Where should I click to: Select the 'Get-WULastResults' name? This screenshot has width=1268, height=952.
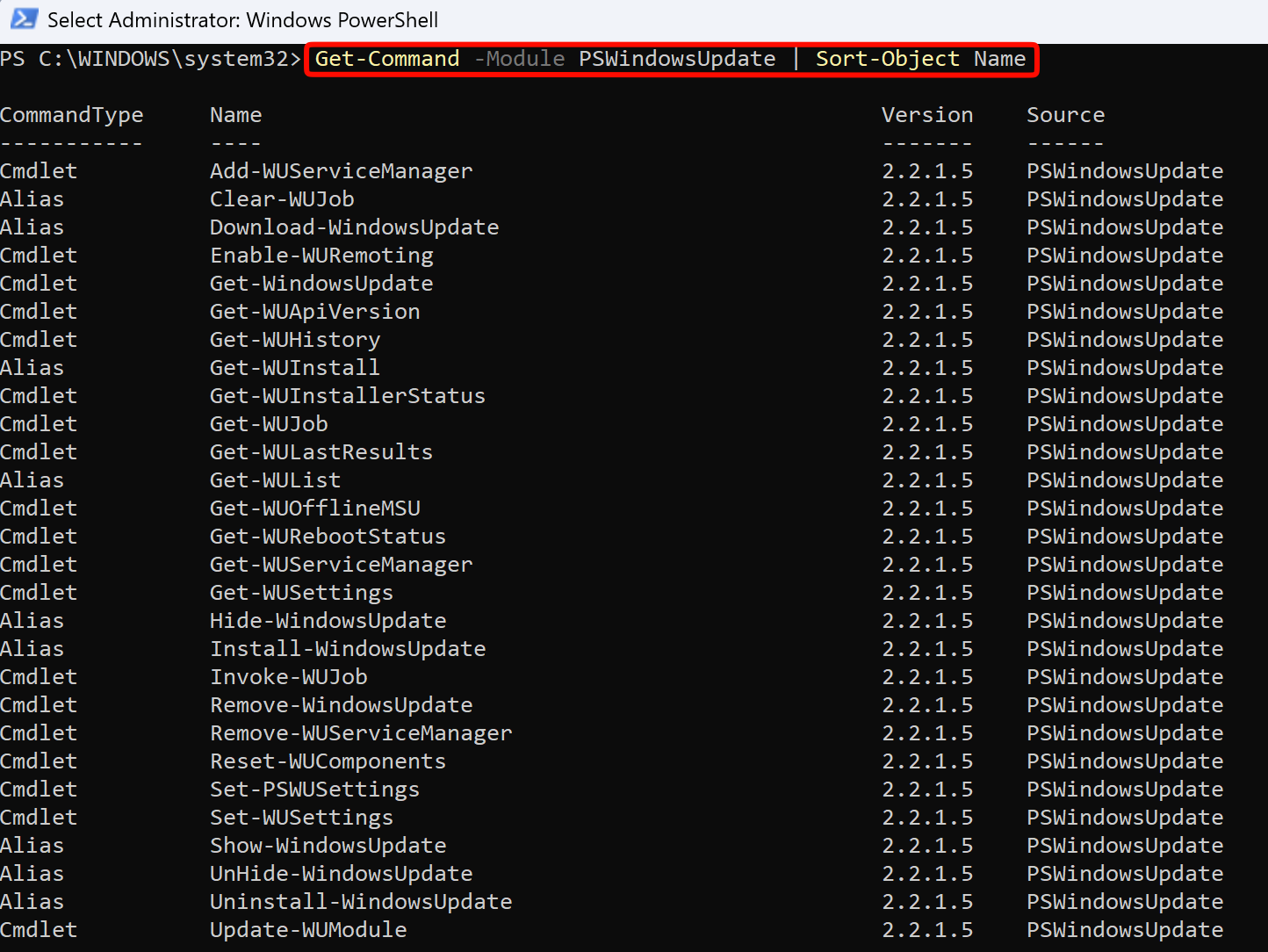point(321,452)
